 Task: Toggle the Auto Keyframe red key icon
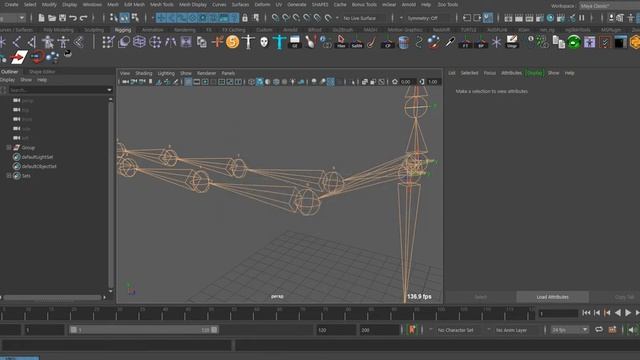click(412, 330)
